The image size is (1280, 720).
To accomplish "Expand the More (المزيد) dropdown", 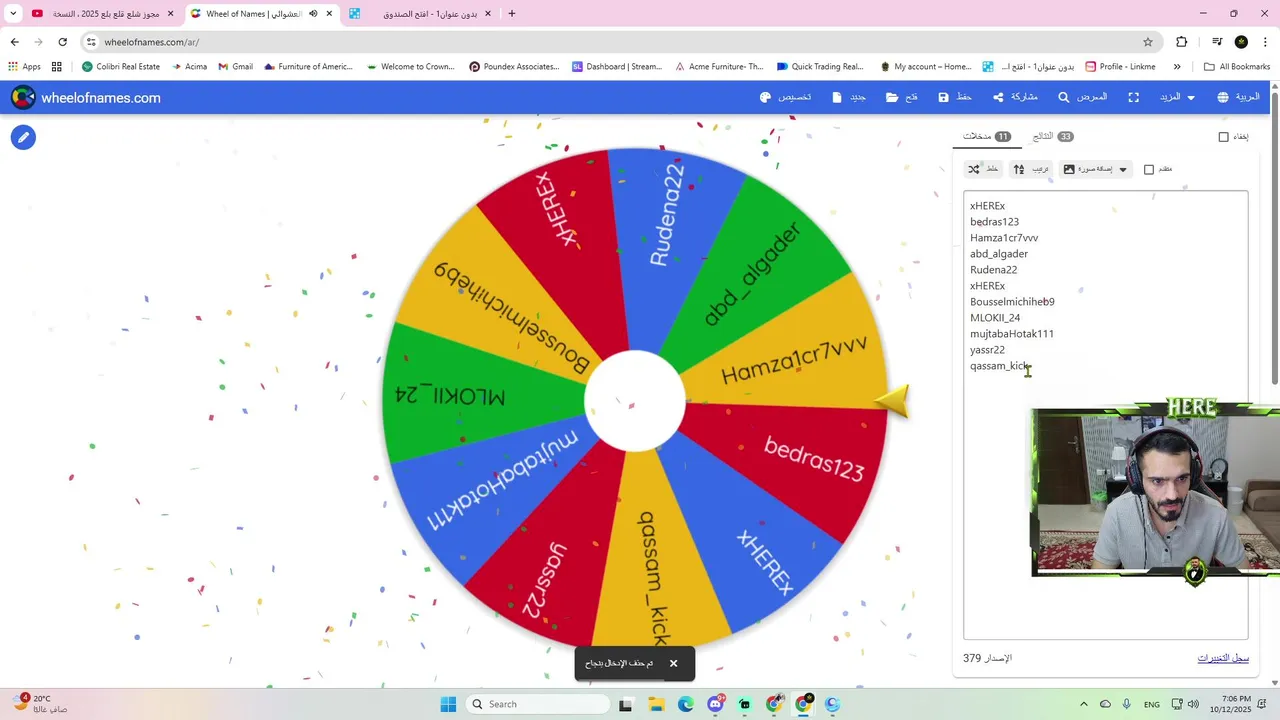I will [x=1176, y=97].
